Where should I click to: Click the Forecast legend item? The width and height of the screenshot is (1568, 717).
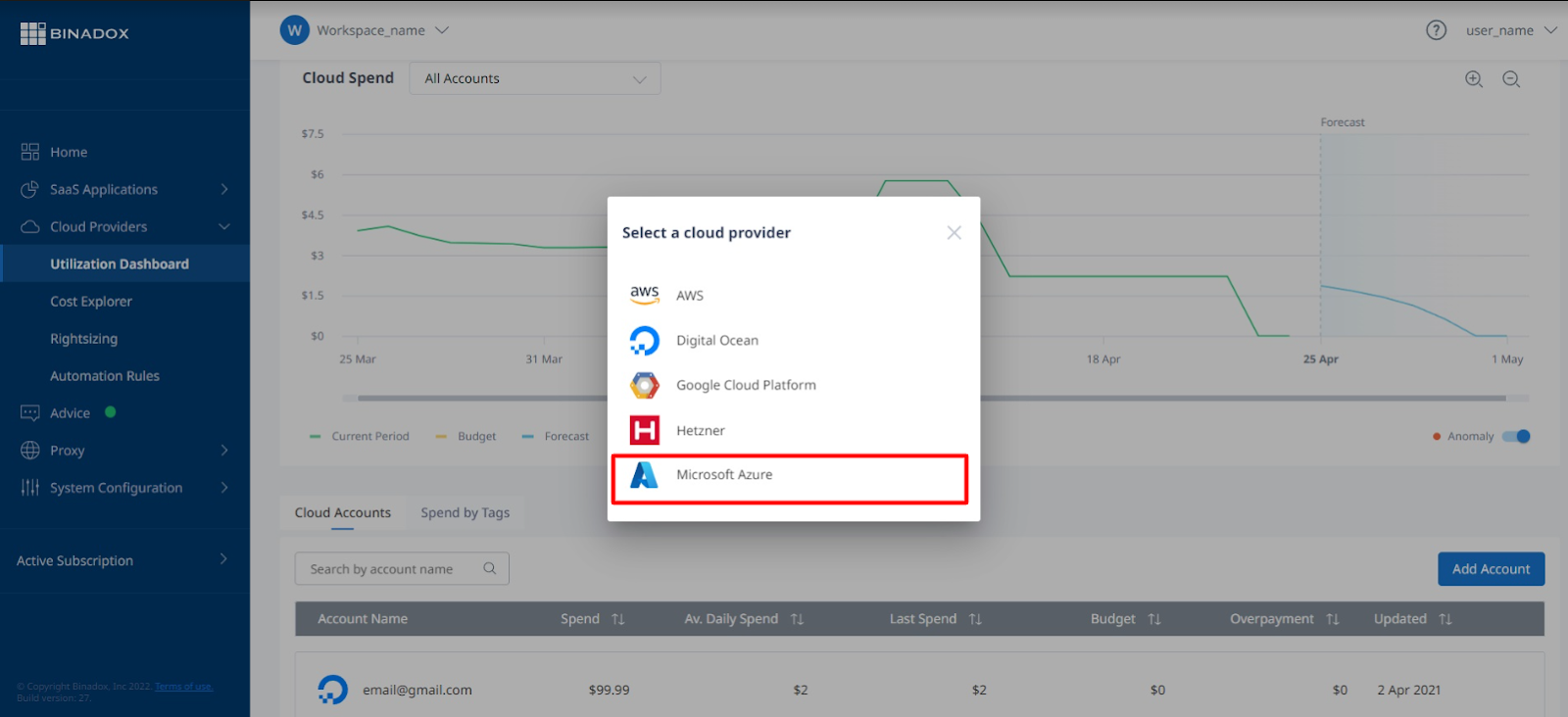556,436
